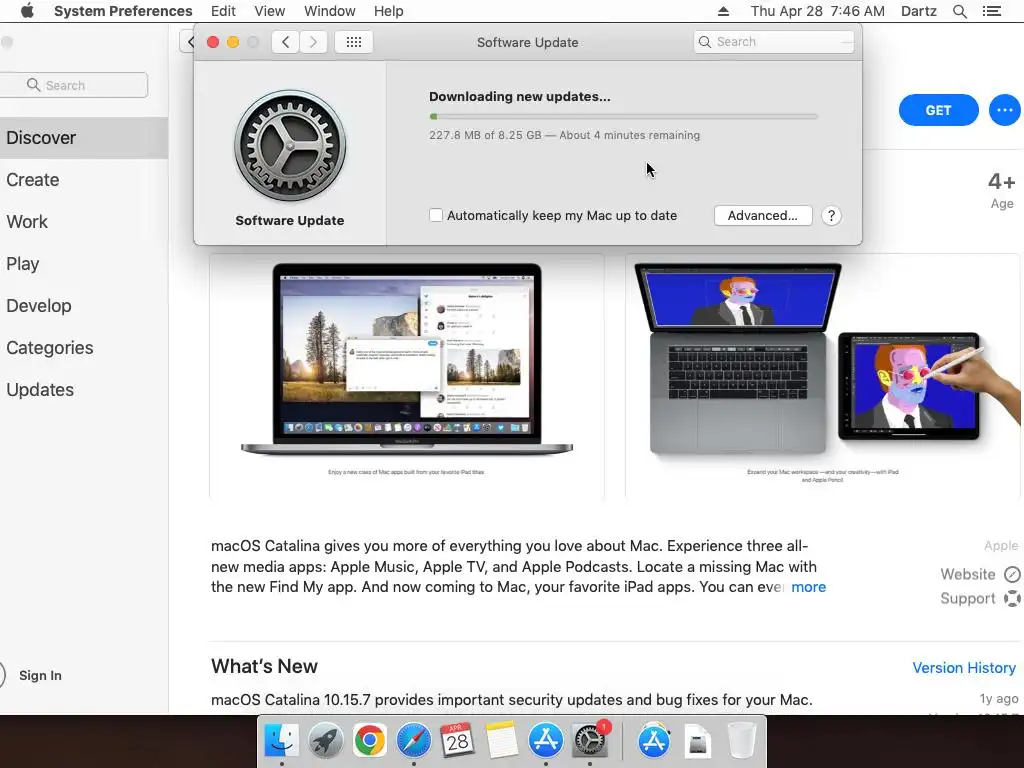
Task: Open Spotlight search from the menu bar
Action: (959, 11)
